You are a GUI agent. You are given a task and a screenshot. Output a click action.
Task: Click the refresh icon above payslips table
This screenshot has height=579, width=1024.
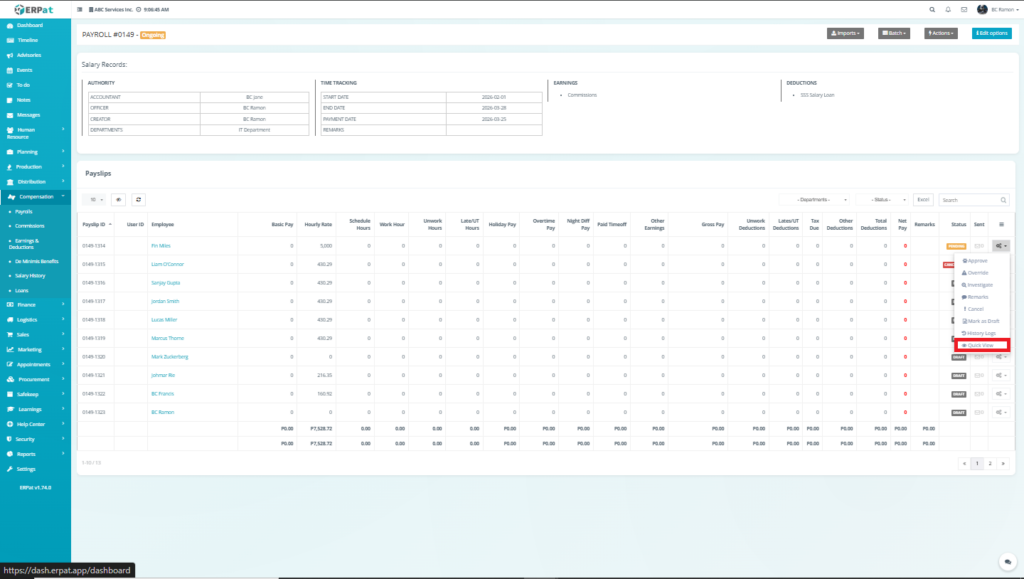click(x=138, y=199)
